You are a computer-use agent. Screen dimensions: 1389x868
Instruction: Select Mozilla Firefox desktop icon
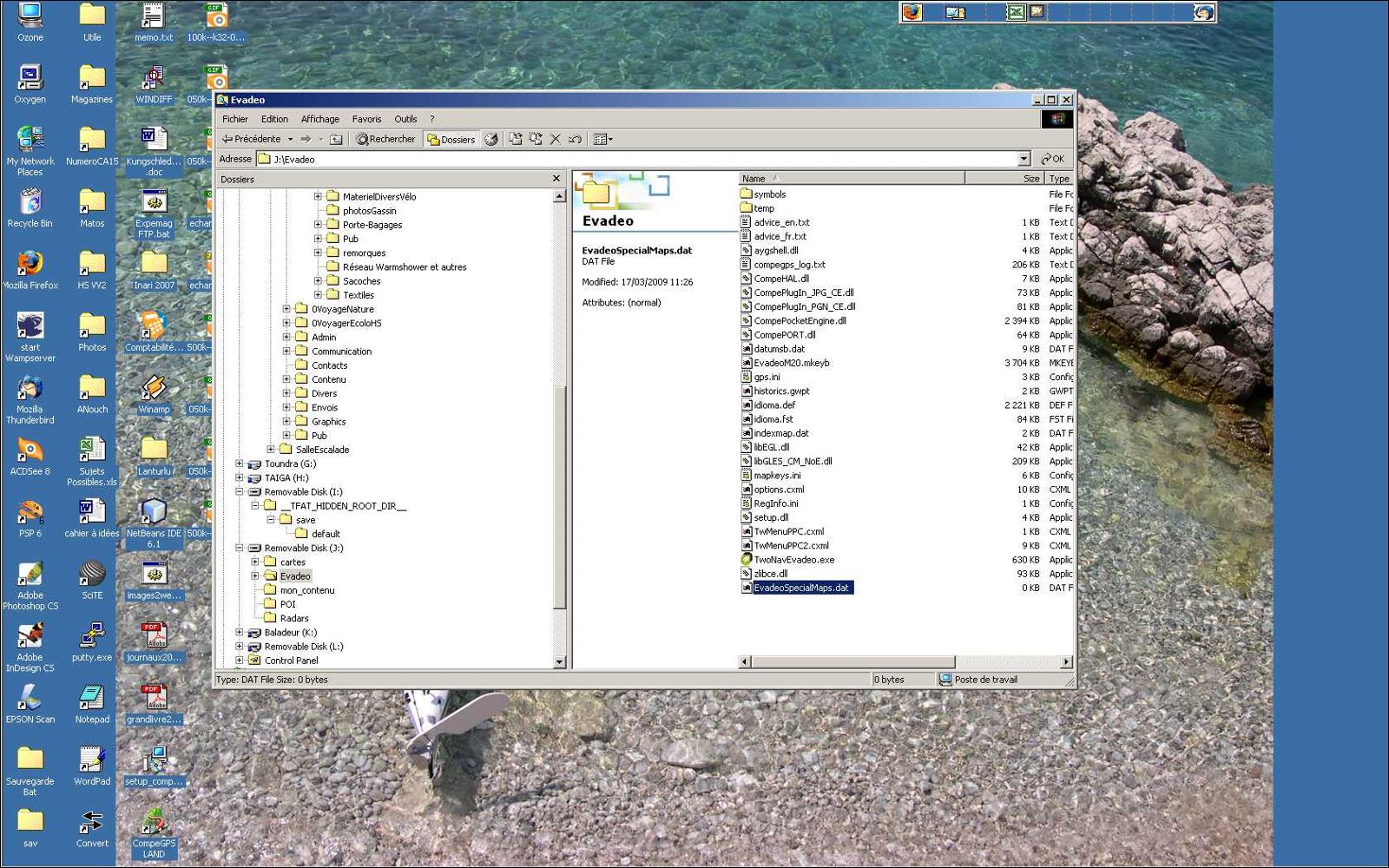tap(30, 270)
